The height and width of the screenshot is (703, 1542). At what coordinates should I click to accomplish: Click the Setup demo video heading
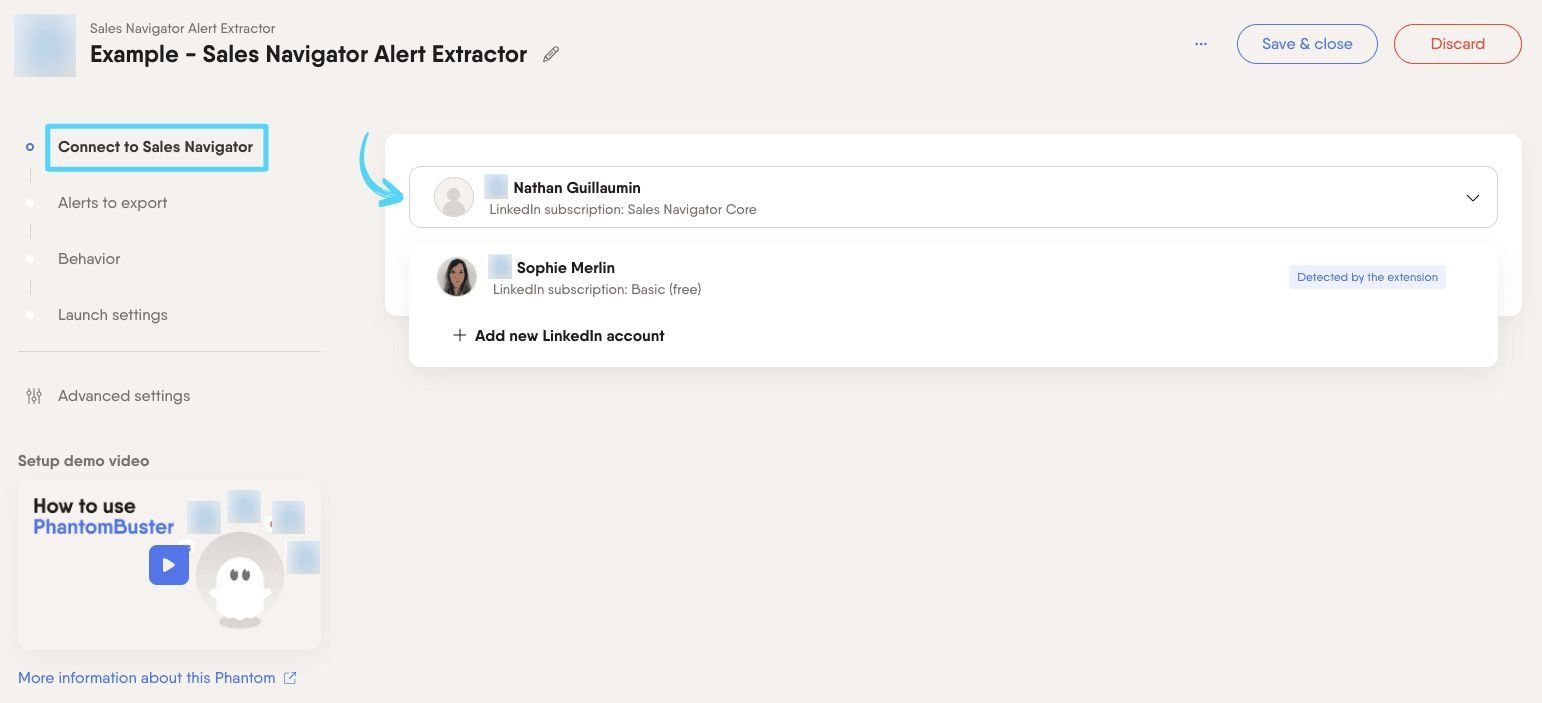pos(83,461)
